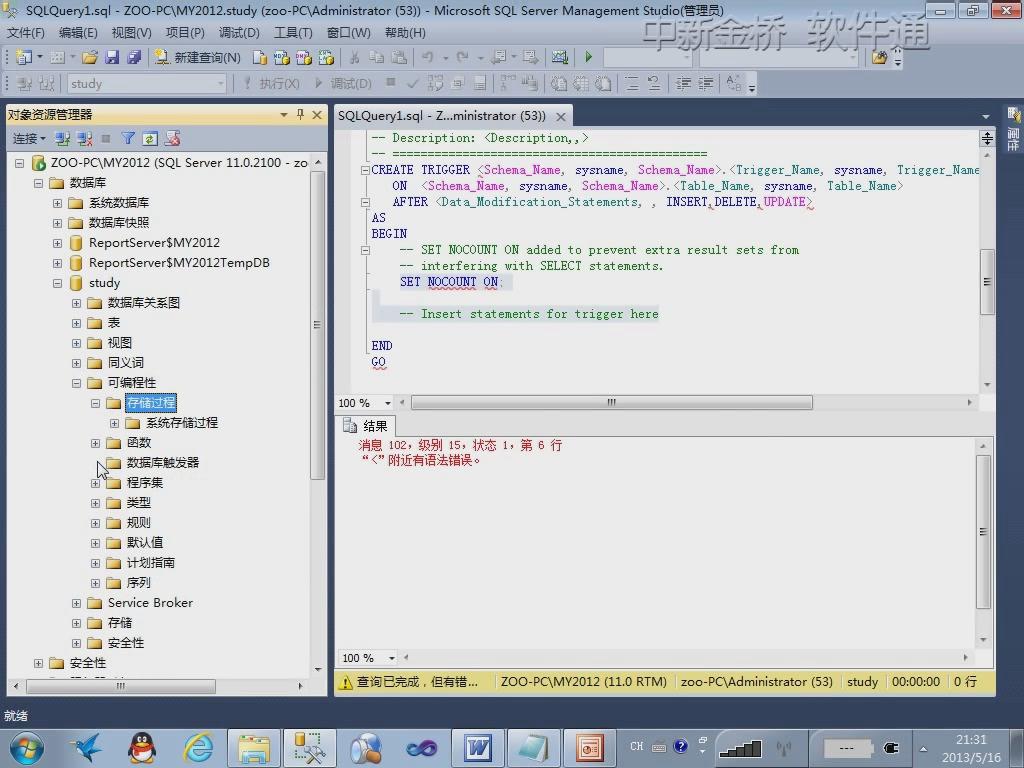Image resolution: width=1024 pixels, height=768 pixels.
Task: Refresh the Object Explorer tree
Action: 150,138
